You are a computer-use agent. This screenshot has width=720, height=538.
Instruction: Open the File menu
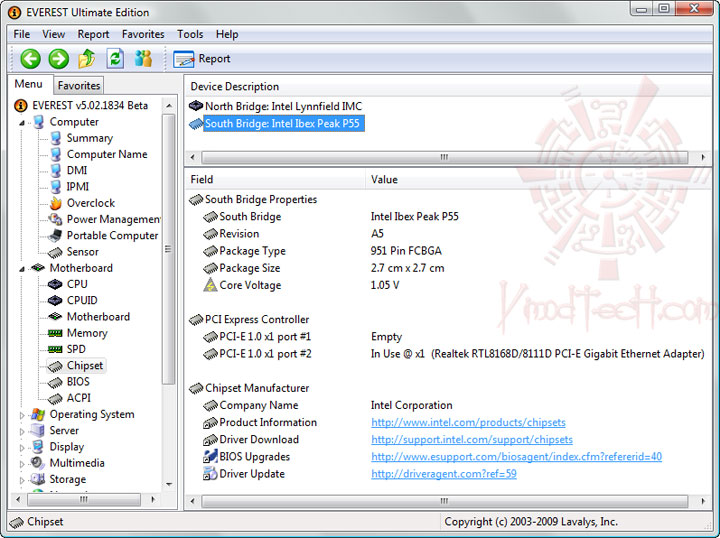22,34
